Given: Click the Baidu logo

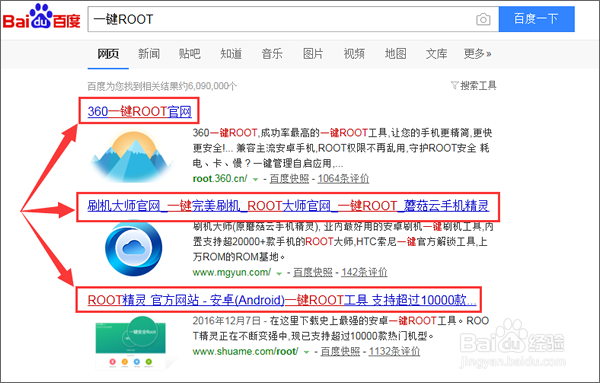Looking at the screenshot, I should pos(42,17).
